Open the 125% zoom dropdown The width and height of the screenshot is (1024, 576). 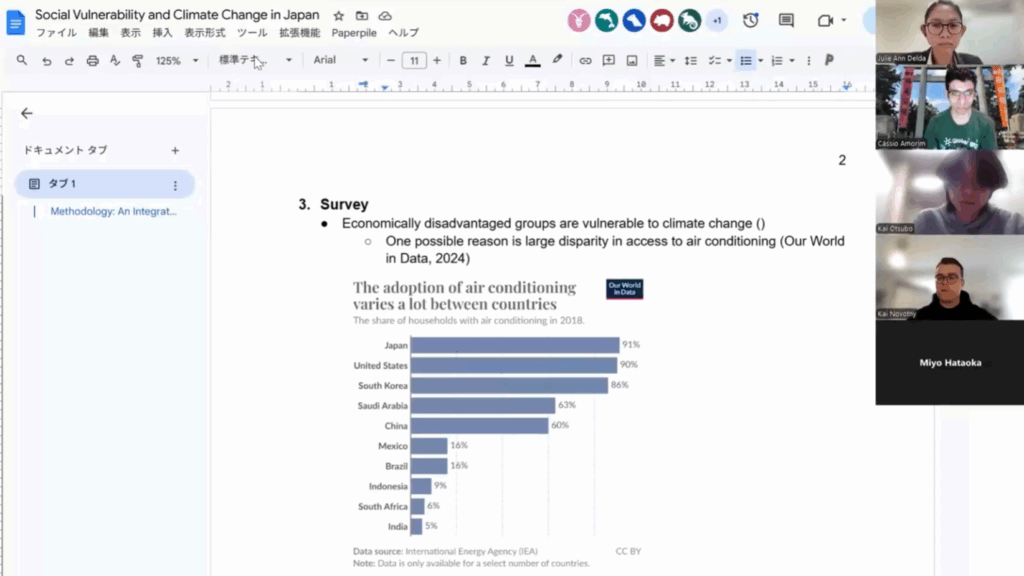pos(177,61)
